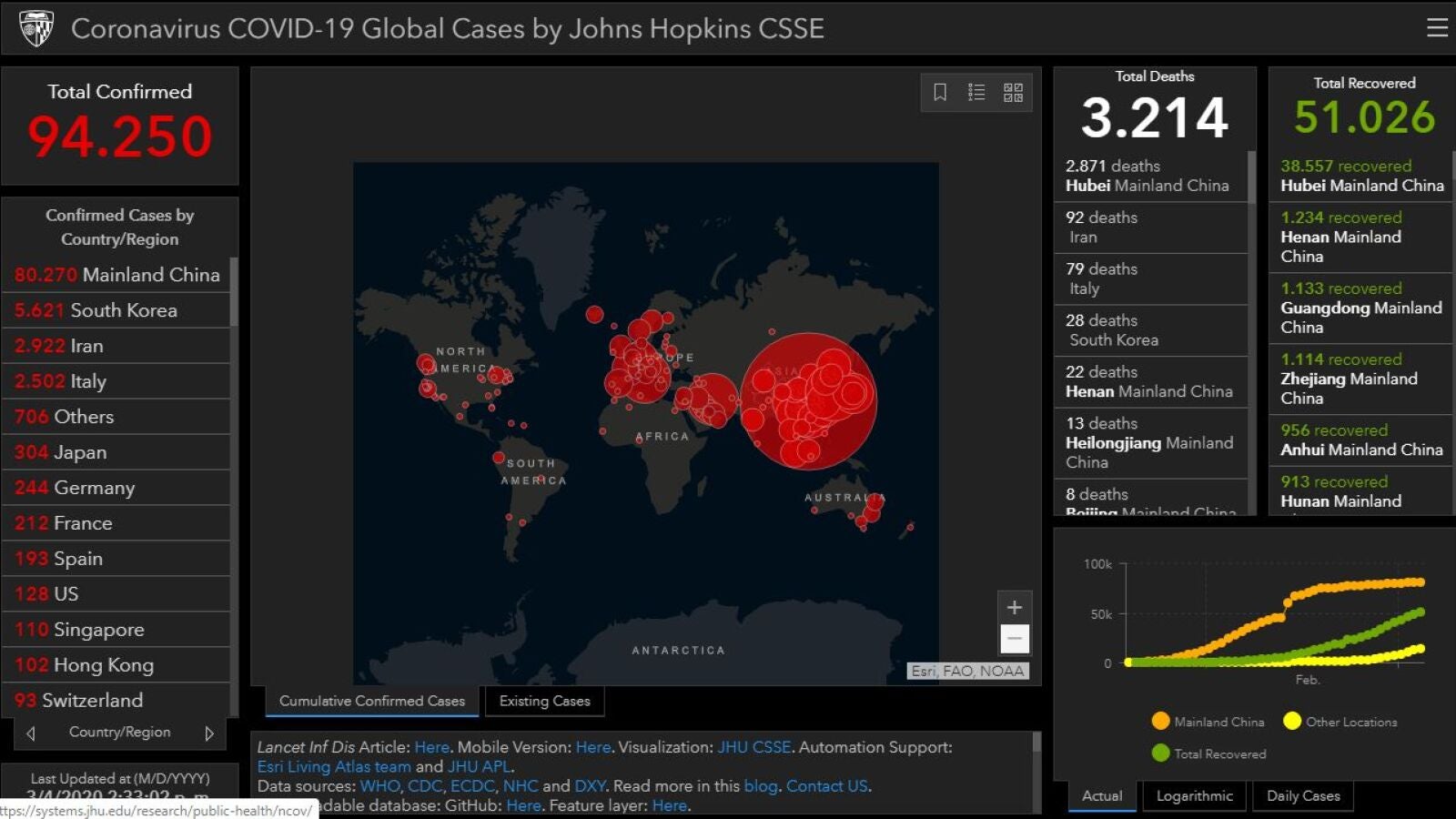This screenshot has height=819, width=1456.
Task: Zoom out on the map with minus button
Action: tap(1015, 639)
